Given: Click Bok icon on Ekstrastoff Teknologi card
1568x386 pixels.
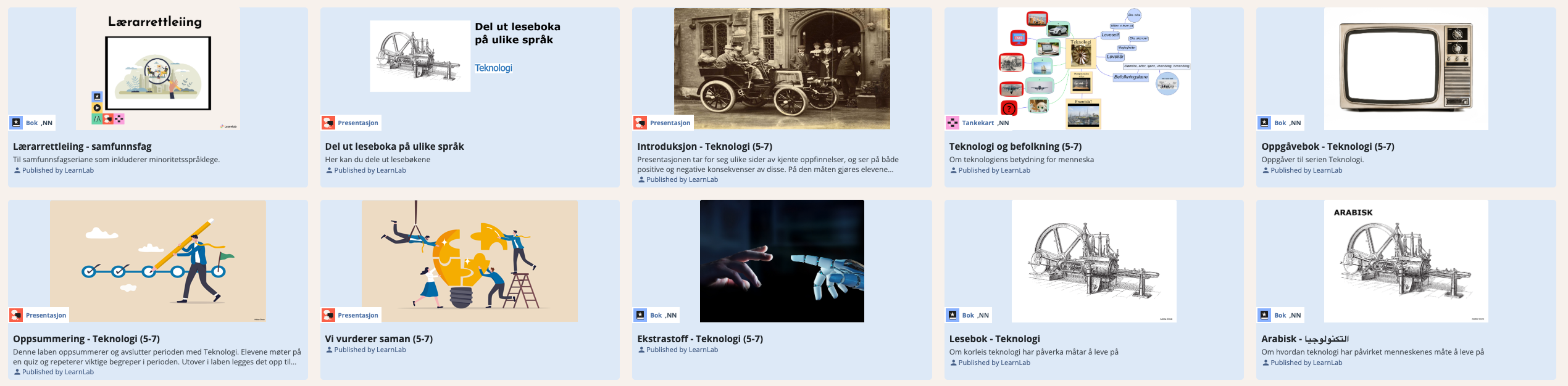Looking at the screenshot, I should [641, 315].
